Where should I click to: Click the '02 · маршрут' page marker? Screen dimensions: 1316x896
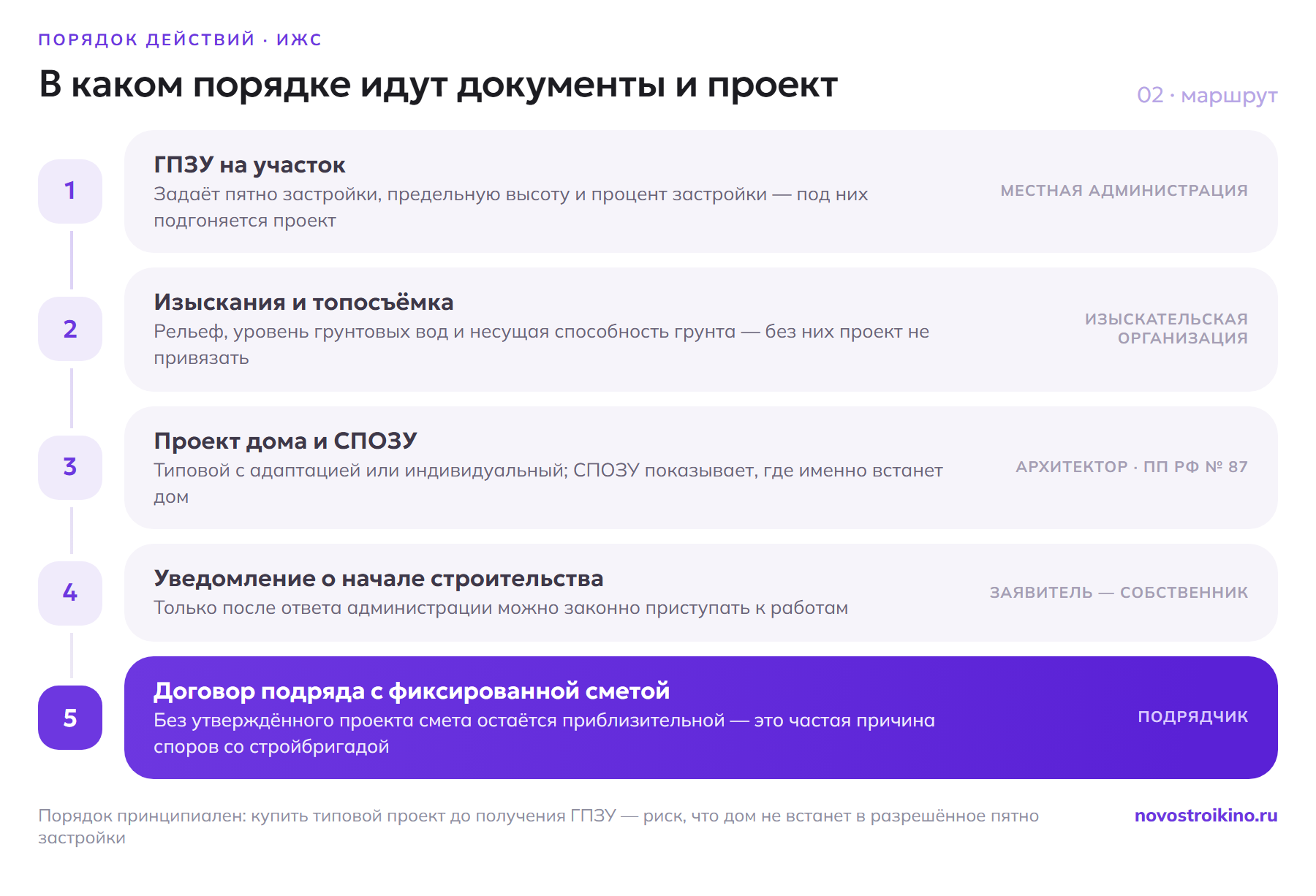click(x=1207, y=96)
